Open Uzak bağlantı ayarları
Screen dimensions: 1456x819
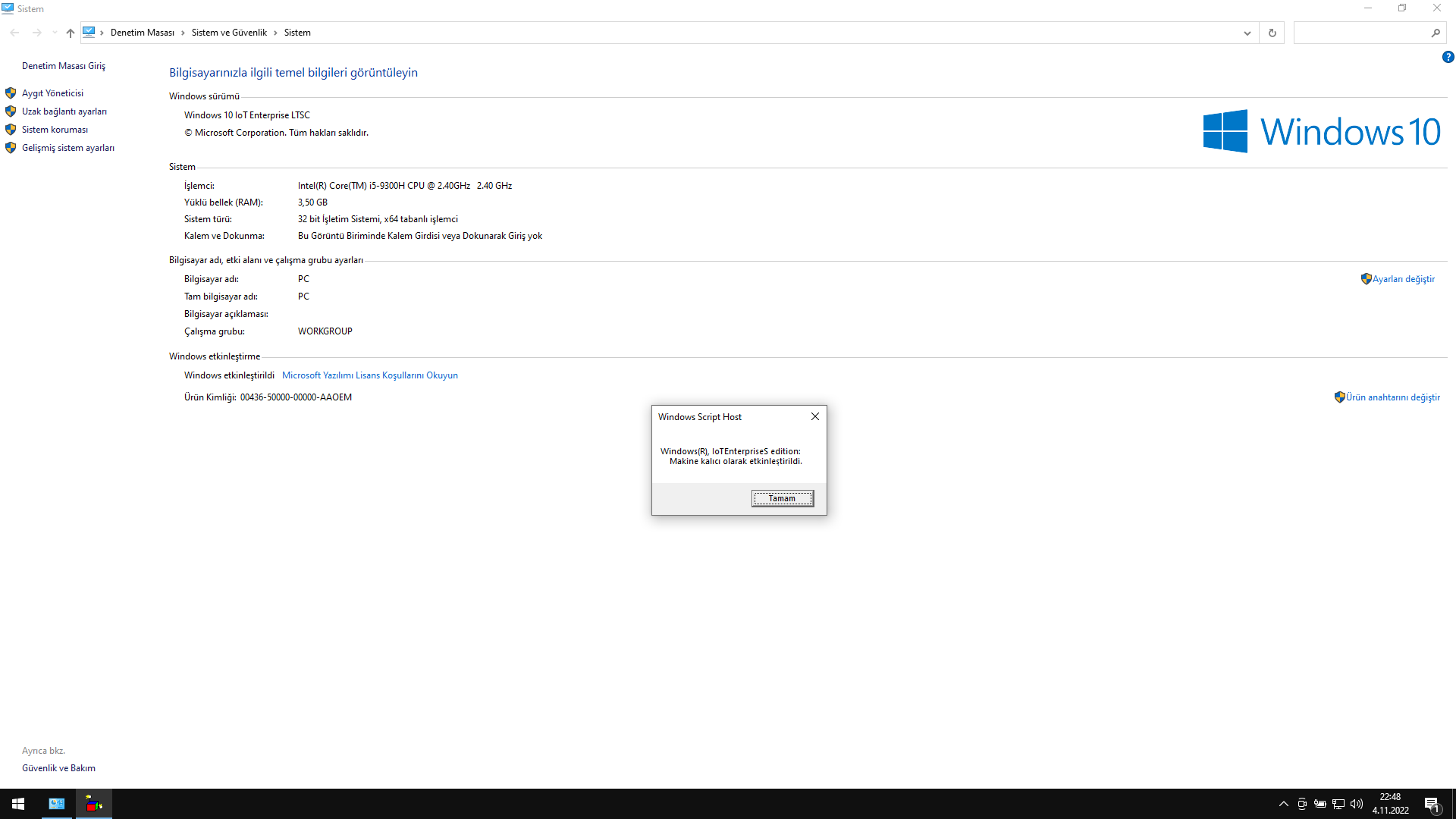pyautogui.click(x=64, y=111)
